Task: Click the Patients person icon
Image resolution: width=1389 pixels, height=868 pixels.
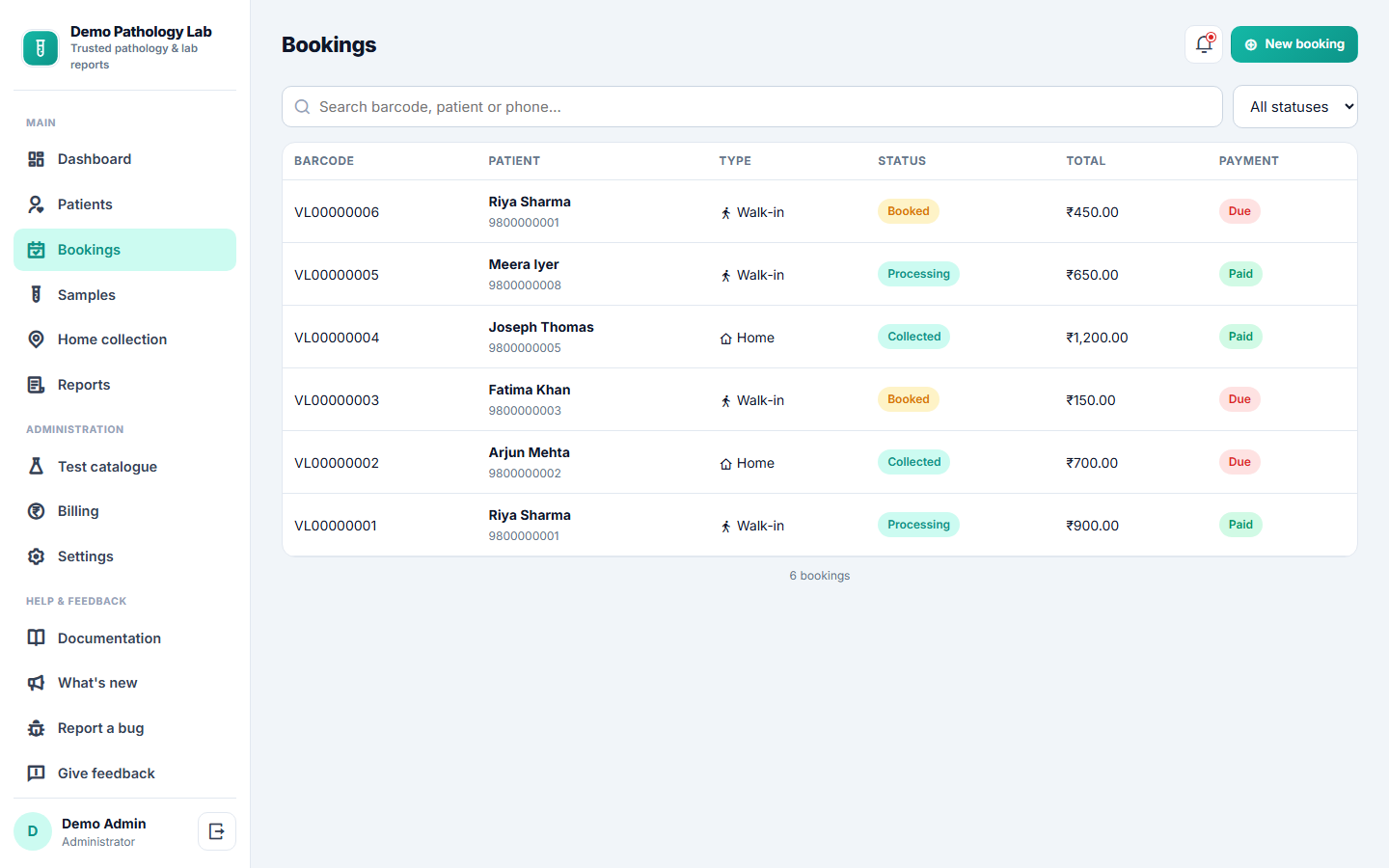Action: (36, 204)
